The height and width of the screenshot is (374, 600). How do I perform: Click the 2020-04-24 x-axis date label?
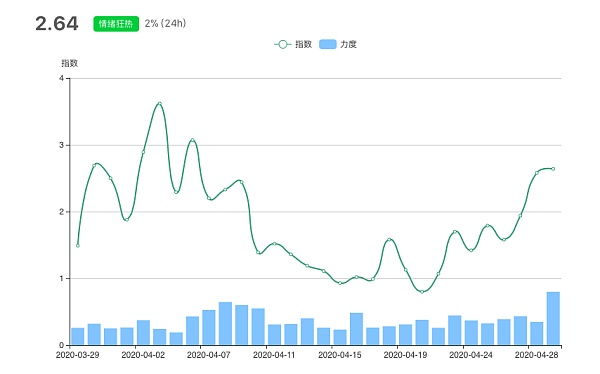coord(471,355)
